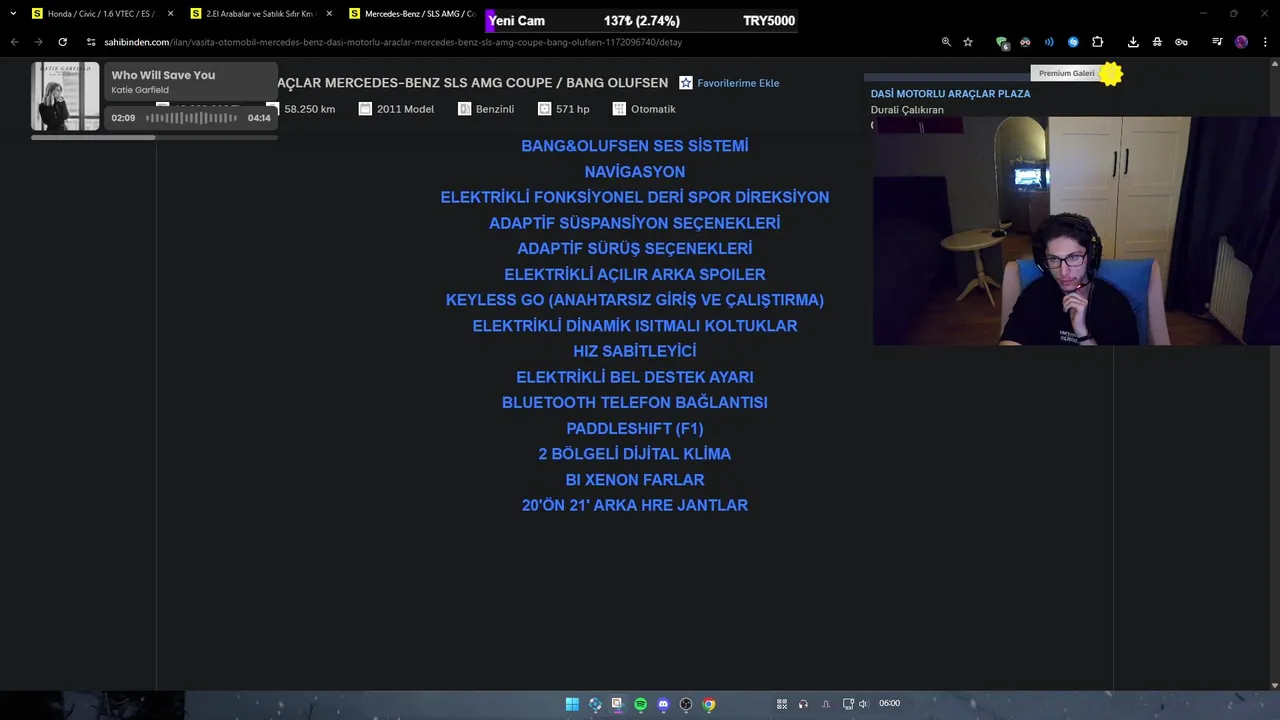The height and width of the screenshot is (720, 1280).
Task: Click the 06:00 taskbar clock
Action: click(889, 703)
